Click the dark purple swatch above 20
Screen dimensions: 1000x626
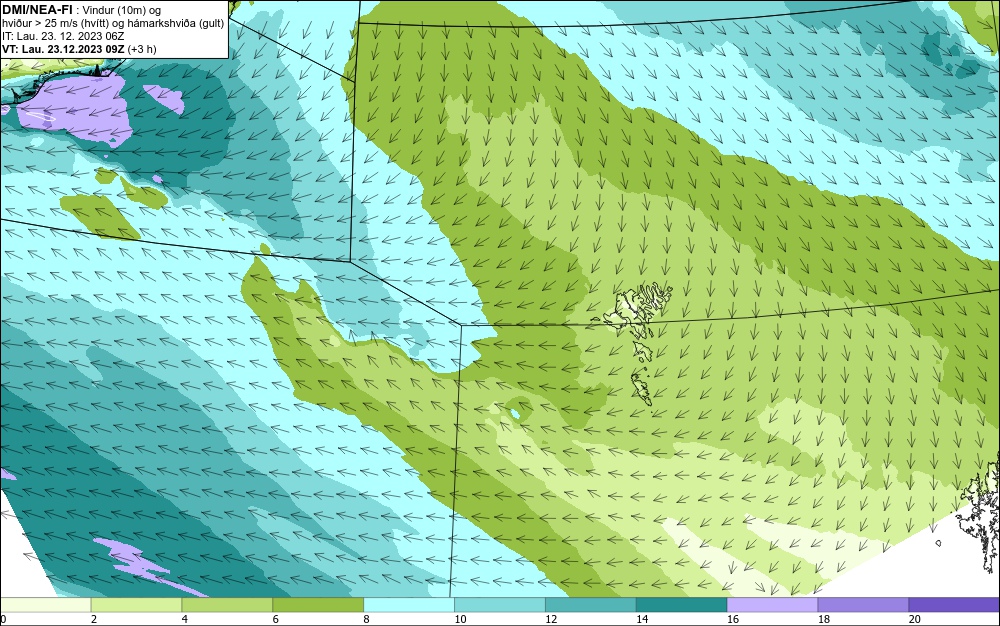click(x=954, y=604)
